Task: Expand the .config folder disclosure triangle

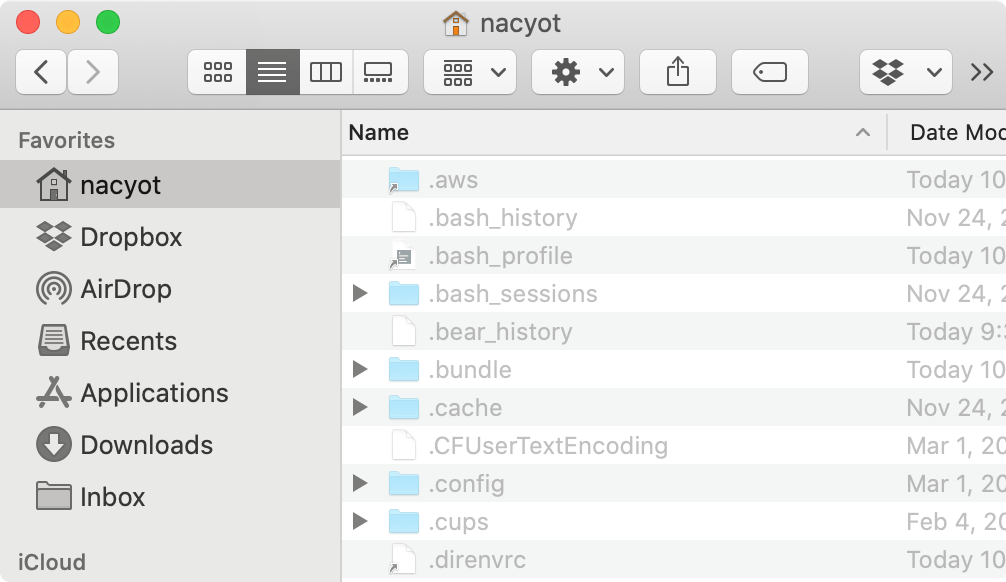Action: [361, 484]
